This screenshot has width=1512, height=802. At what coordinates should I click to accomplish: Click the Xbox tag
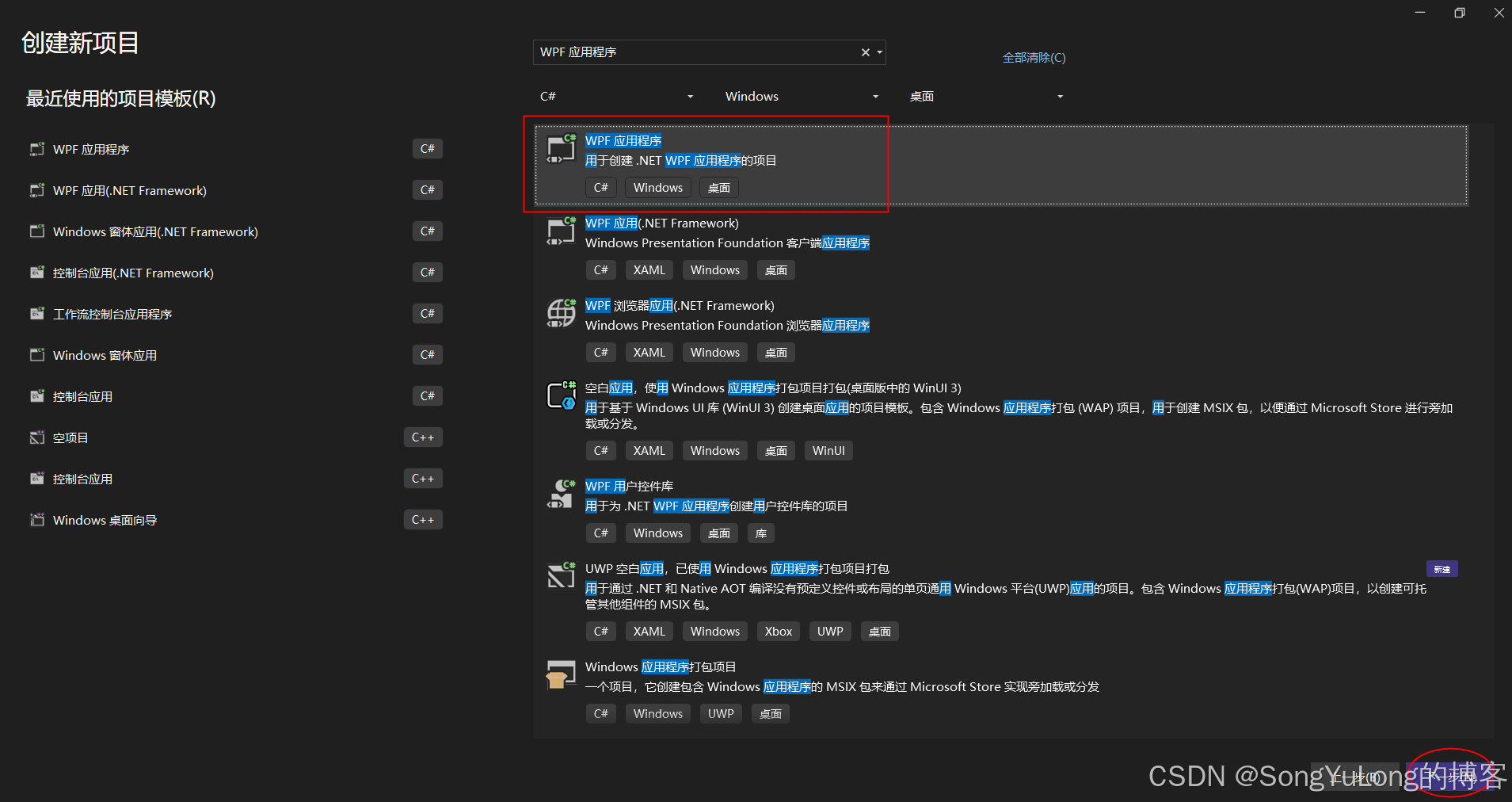[x=779, y=632]
